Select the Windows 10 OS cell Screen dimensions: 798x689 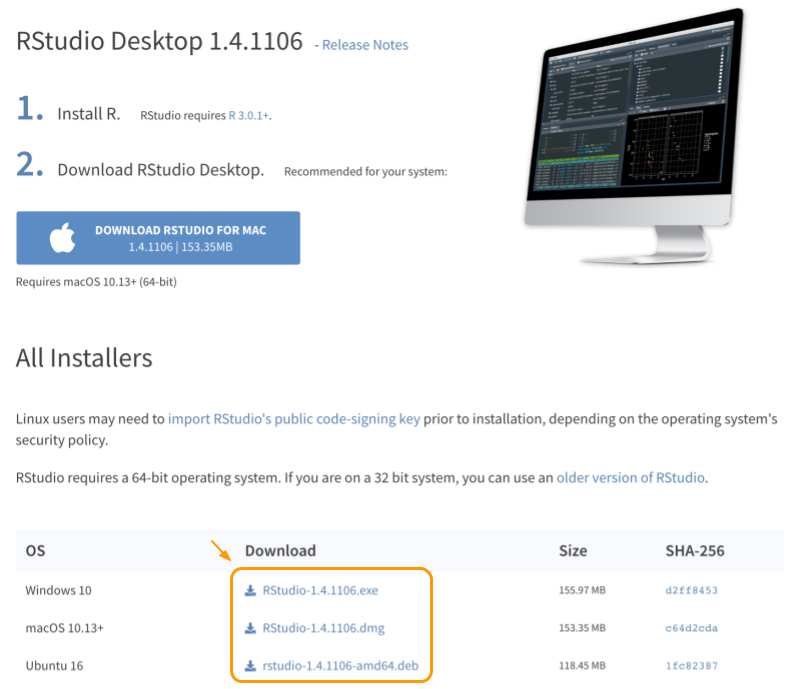(59, 590)
